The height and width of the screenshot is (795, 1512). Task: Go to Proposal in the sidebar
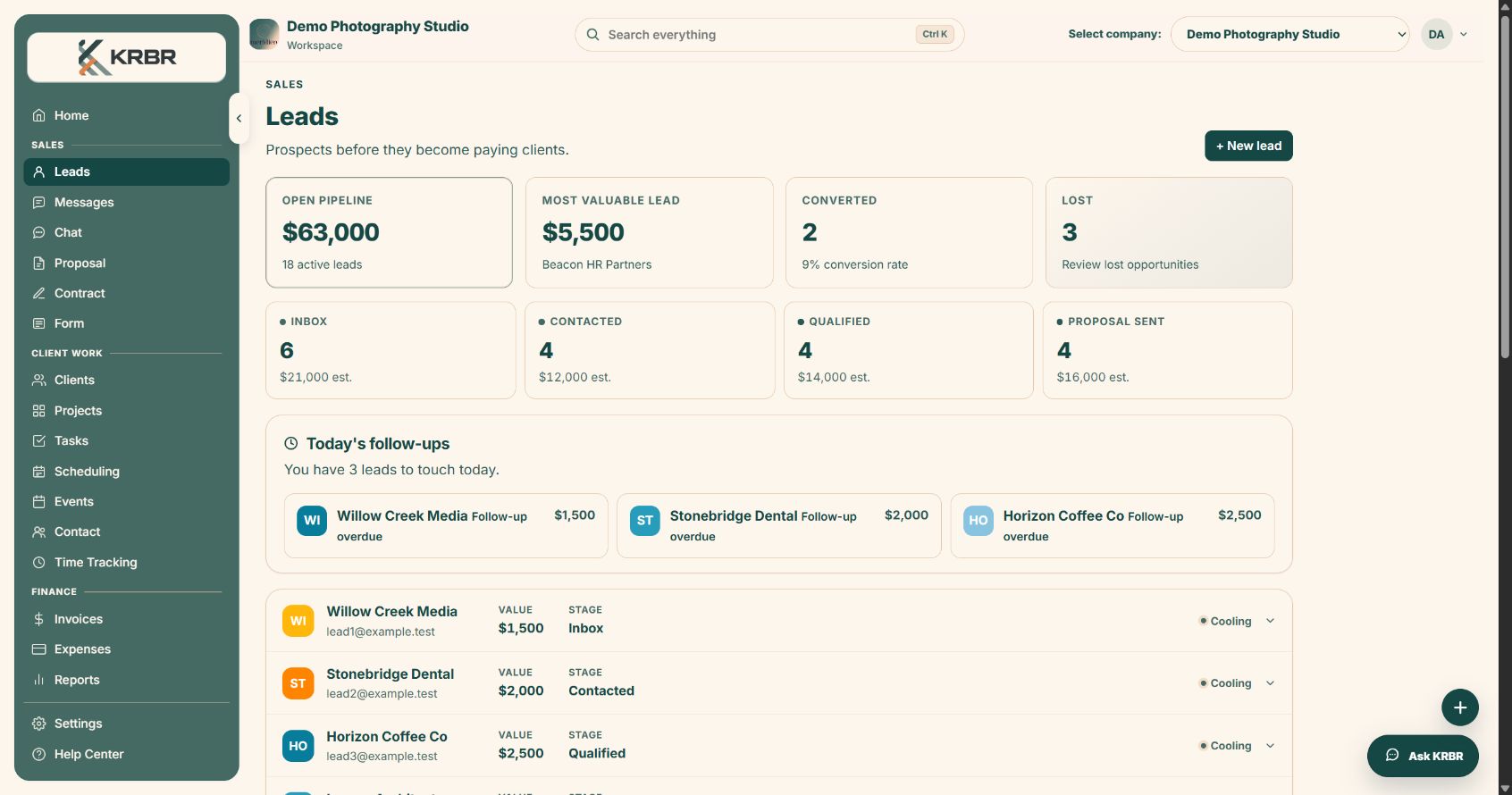click(127, 263)
